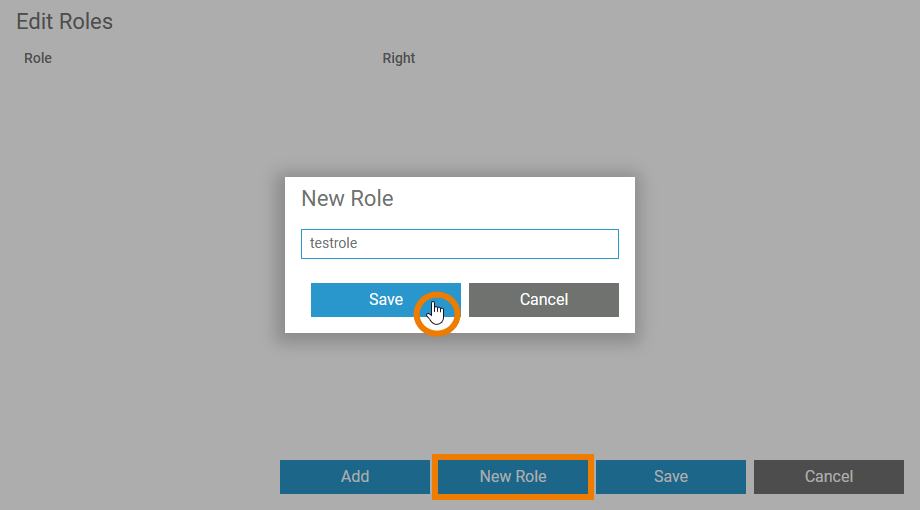920x510 pixels.
Task: Click Cancel right of the bottom Save
Action: pos(828,477)
